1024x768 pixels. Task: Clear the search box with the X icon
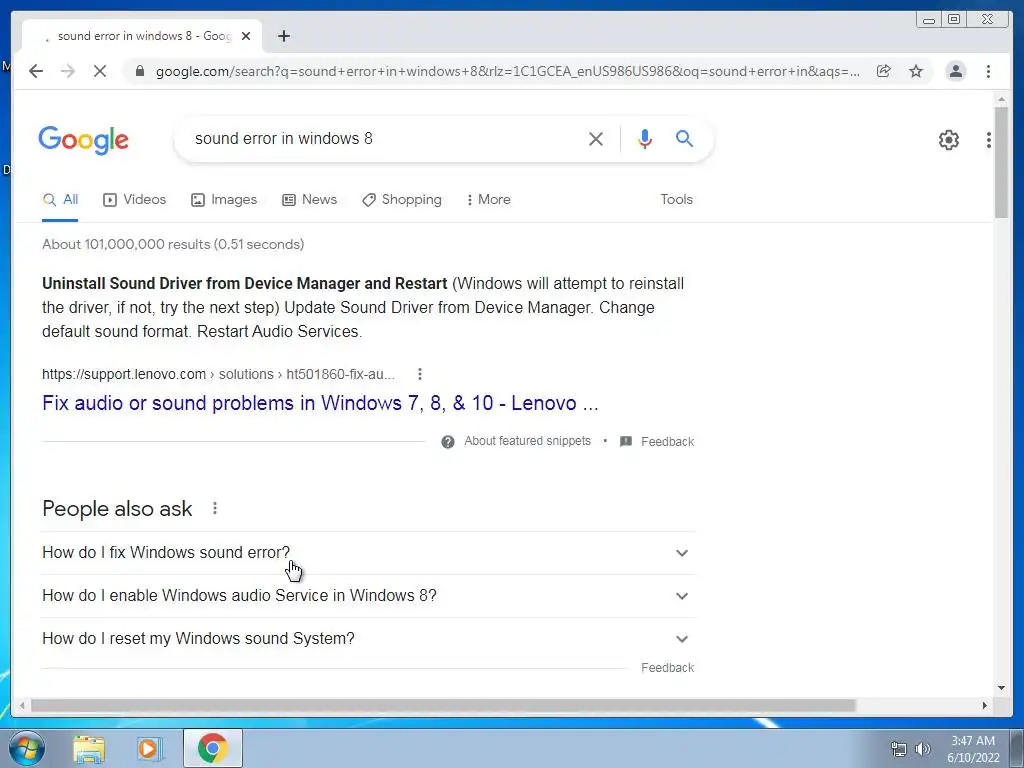[x=596, y=138]
